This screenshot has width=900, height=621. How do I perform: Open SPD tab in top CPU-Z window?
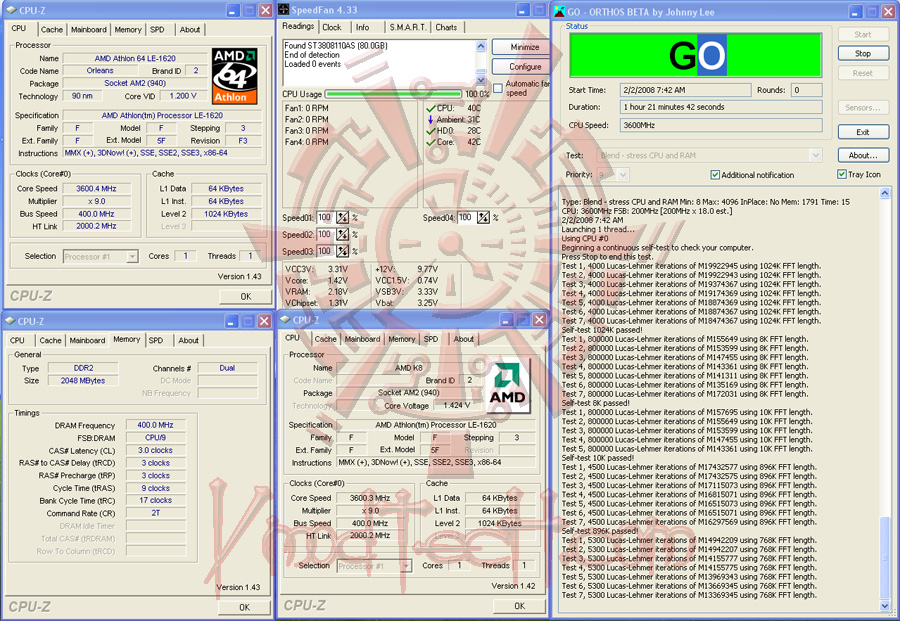tap(157, 29)
